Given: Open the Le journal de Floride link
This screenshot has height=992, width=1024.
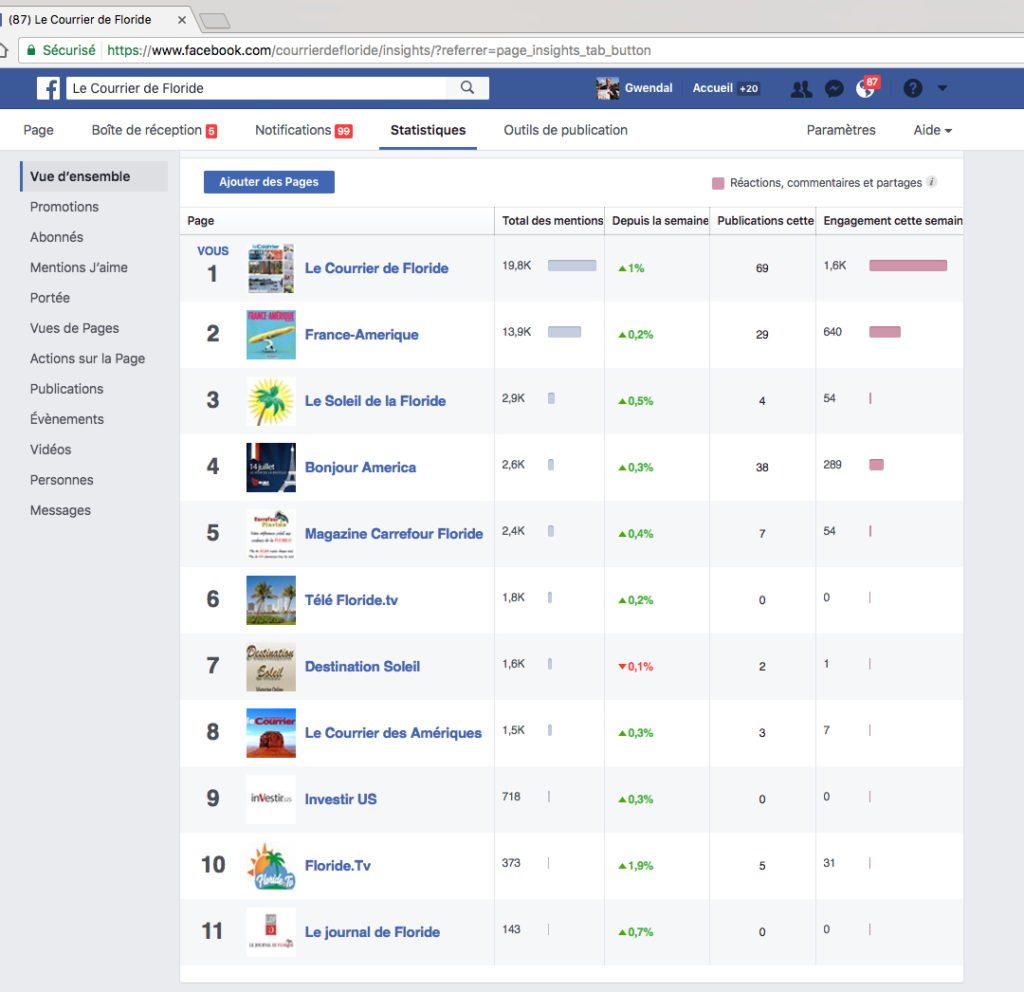Looking at the screenshot, I should tap(372, 933).
